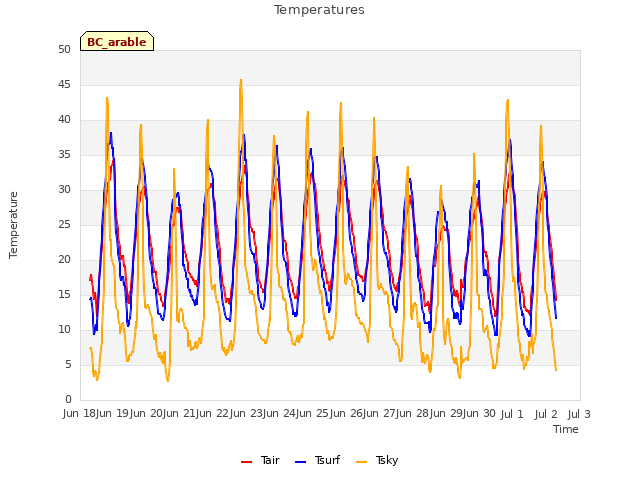Screen dimensions: 640x480
Task: Click the Time x-axis label
Action: point(566,429)
